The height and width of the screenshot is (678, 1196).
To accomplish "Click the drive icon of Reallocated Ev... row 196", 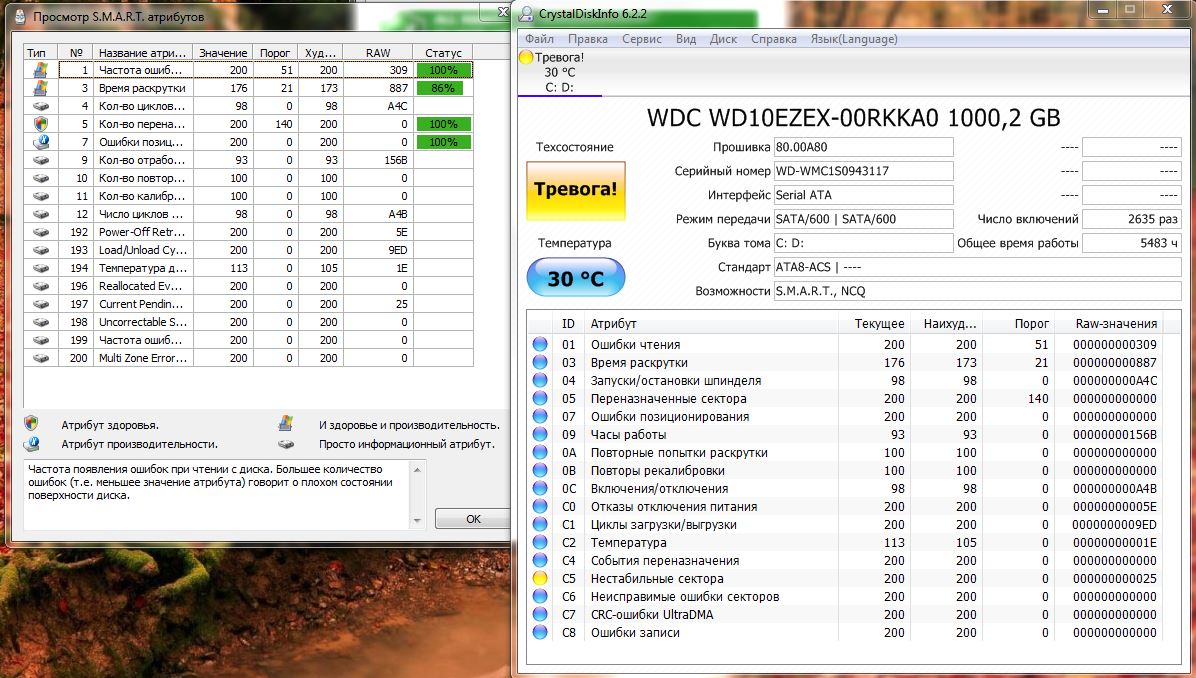I will [x=40, y=286].
